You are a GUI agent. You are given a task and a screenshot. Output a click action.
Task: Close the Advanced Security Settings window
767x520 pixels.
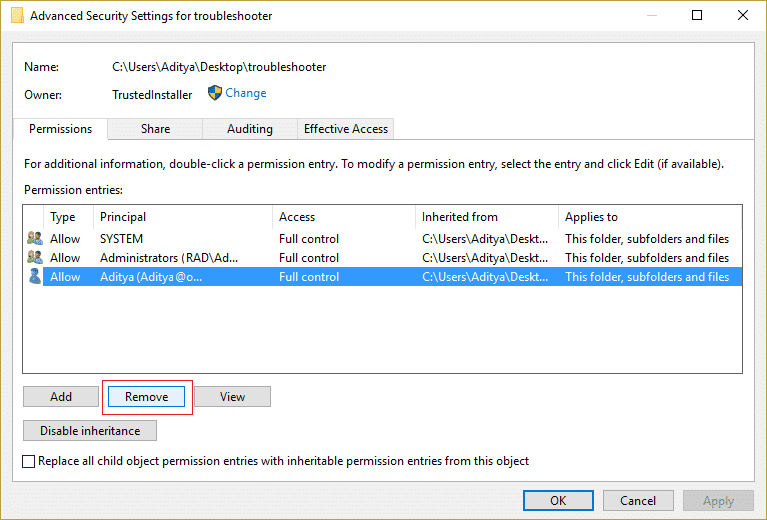[742, 16]
